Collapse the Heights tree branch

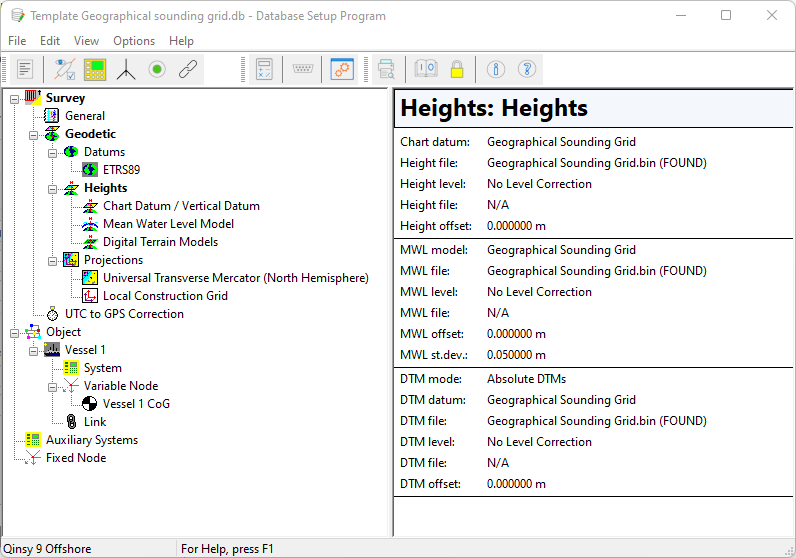(52, 188)
